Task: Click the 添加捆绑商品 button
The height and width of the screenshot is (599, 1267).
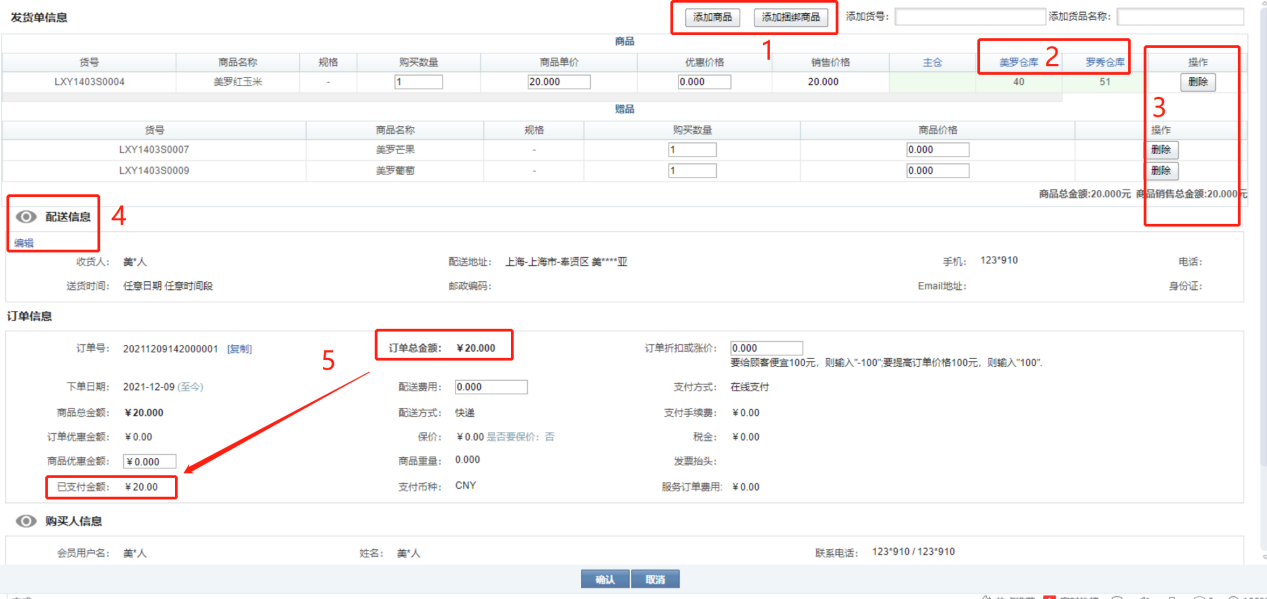Action: coord(791,17)
